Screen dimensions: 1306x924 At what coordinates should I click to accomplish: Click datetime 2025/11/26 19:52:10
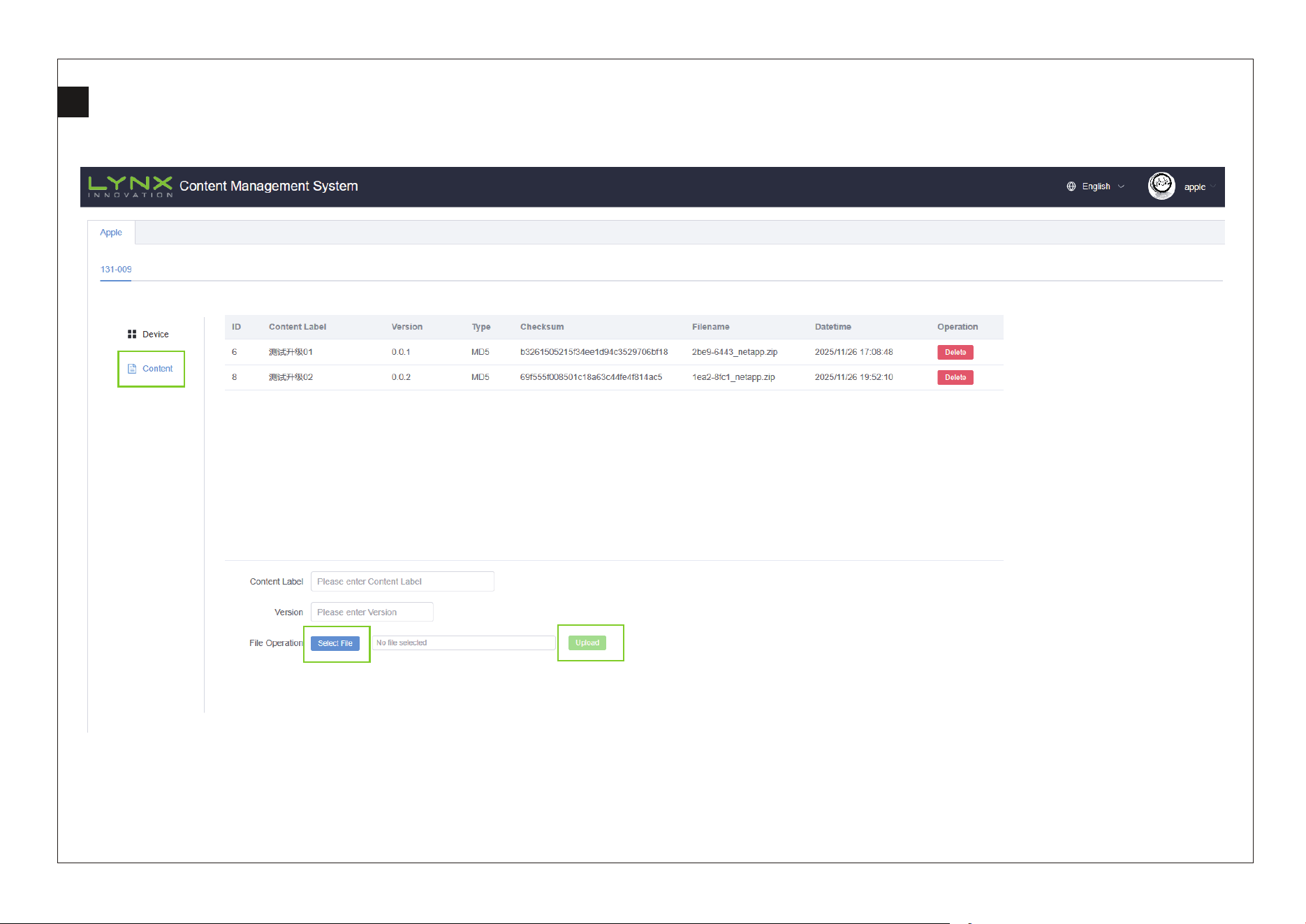[853, 377]
